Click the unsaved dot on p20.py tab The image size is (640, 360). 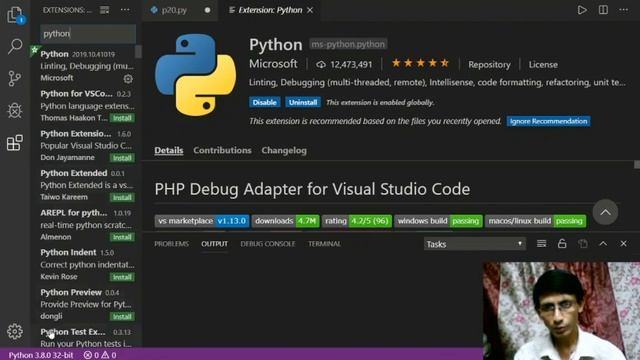207,10
